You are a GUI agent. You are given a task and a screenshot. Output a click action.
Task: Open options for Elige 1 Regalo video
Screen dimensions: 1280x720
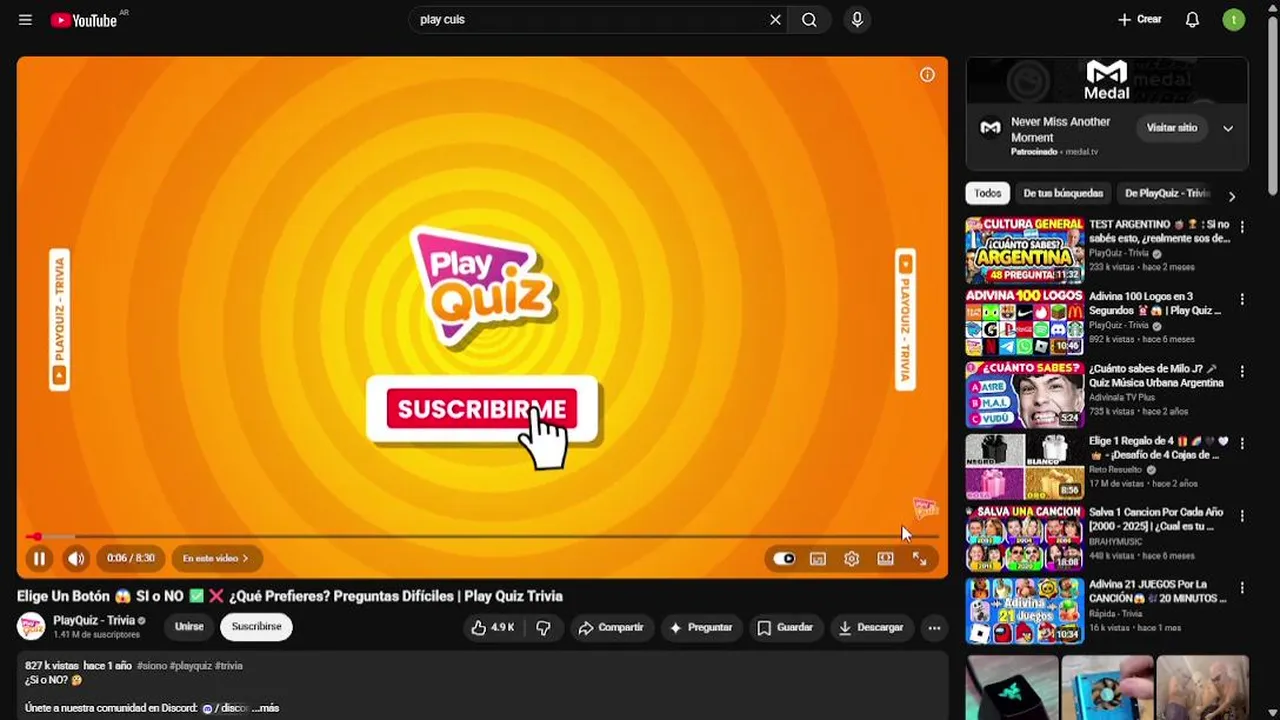pyautogui.click(x=1242, y=443)
